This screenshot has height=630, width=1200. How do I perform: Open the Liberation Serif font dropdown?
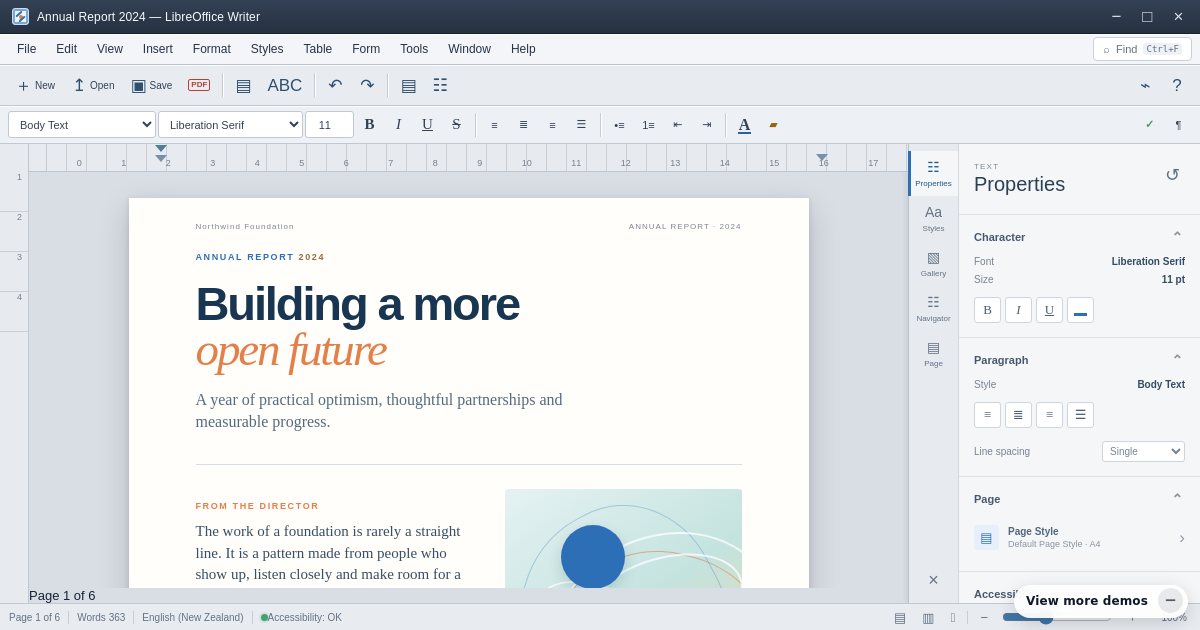(230, 125)
